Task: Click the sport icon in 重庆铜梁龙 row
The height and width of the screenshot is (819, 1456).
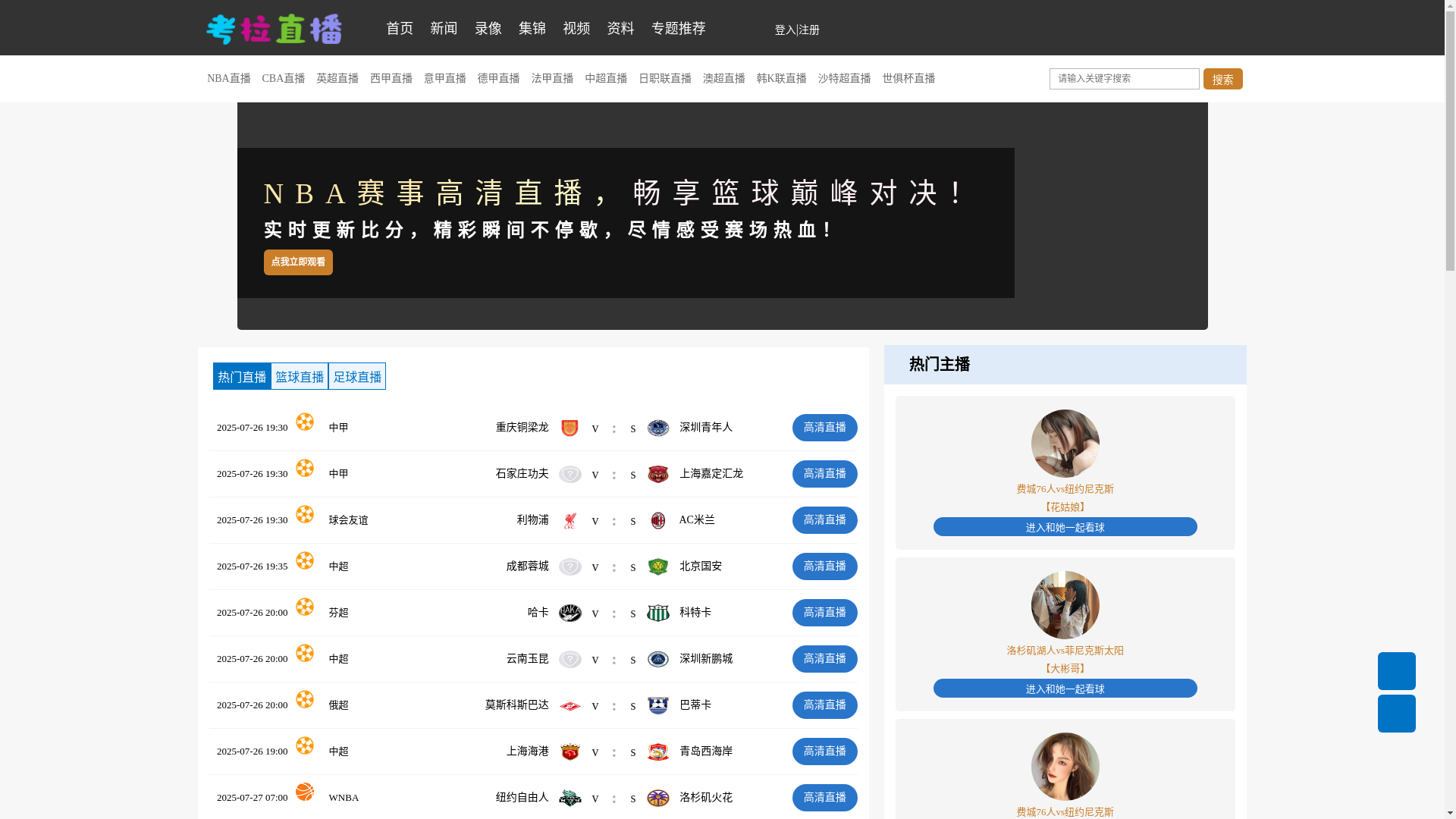Action: tap(305, 422)
